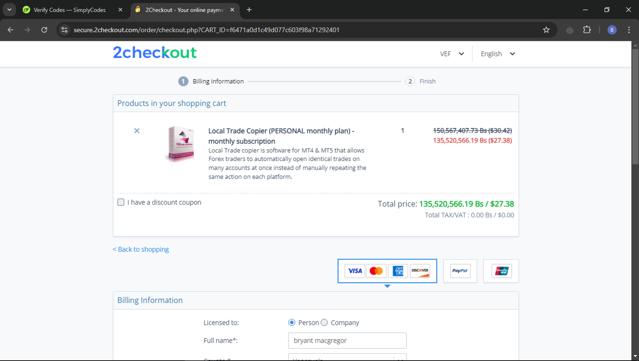The height and width of the screenshot is (361, 639).
Task: Select Visa card payment option
Action: tap(355, 271)
